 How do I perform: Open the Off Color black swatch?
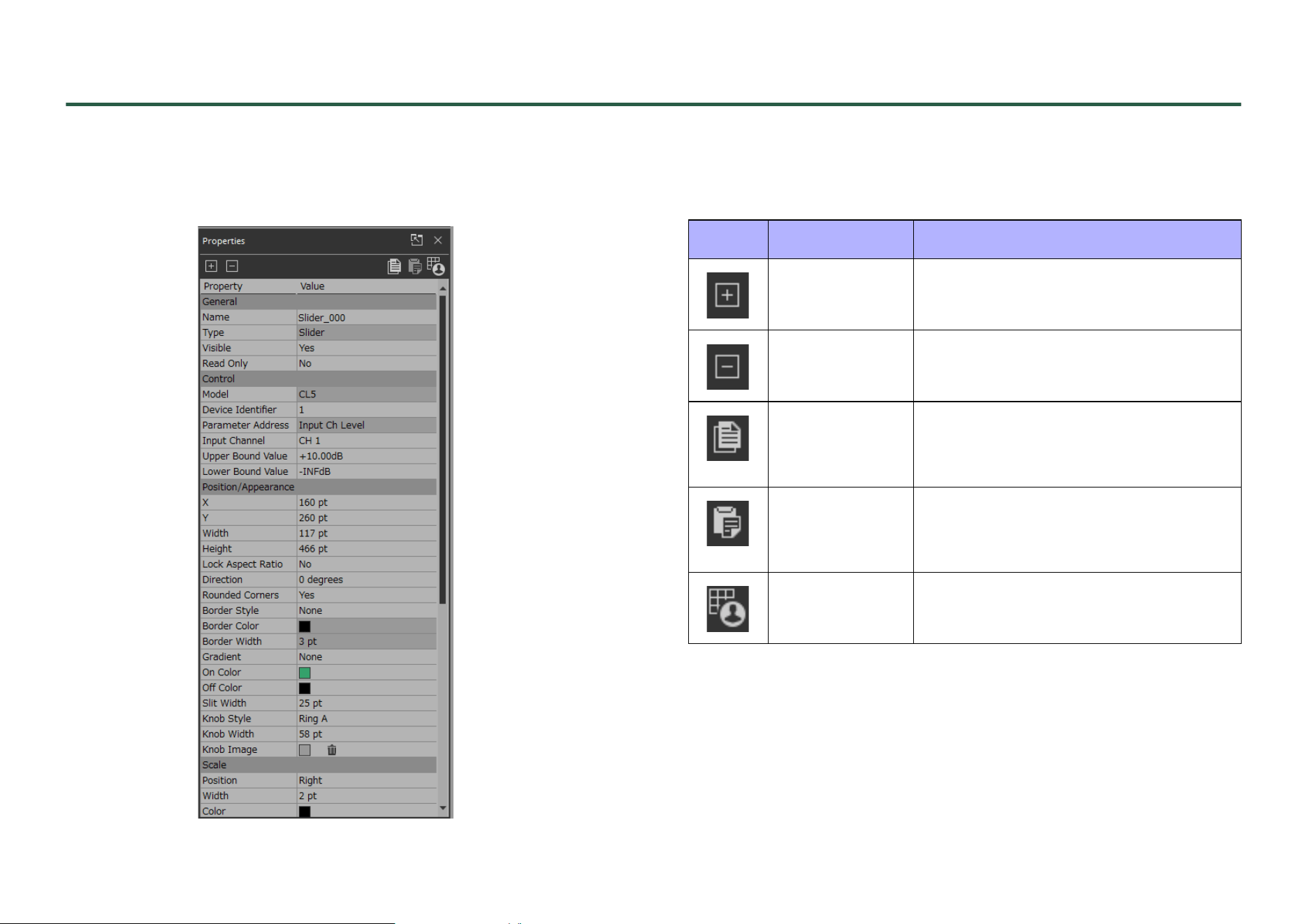click(305, 688)
